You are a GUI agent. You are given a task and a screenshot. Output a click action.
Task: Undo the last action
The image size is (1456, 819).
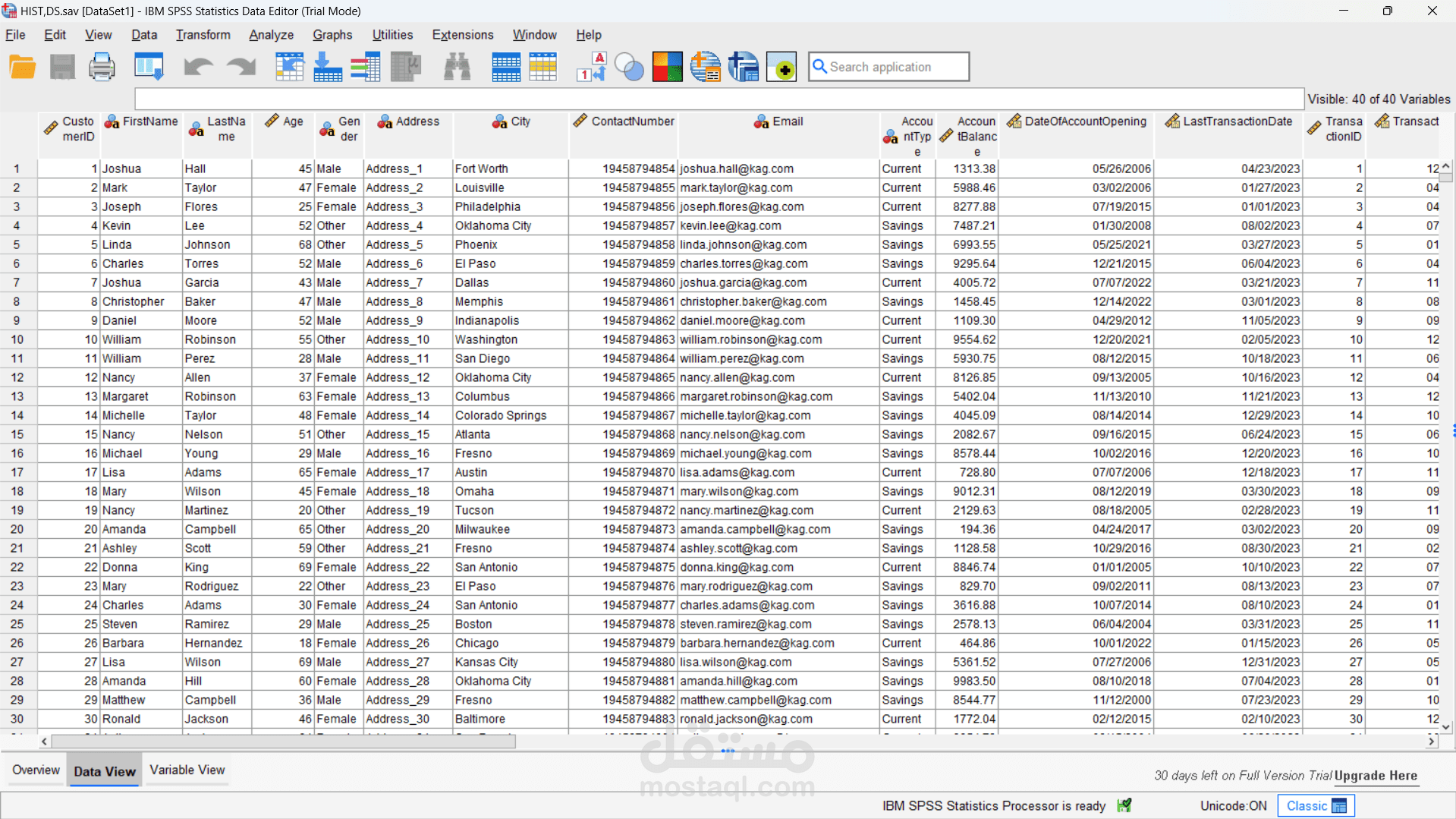pos(199,68)
